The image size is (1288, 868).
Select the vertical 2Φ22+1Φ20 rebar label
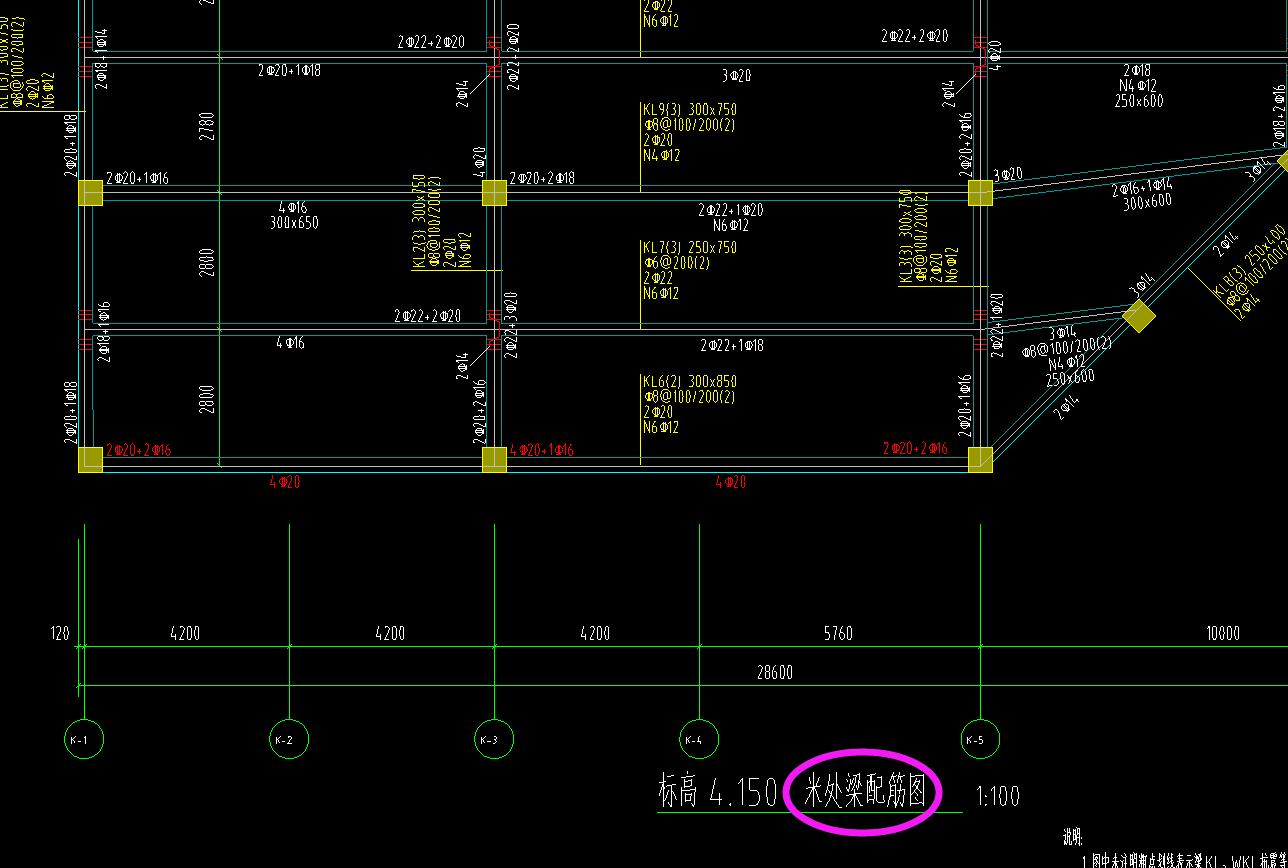tap(998, 324)
